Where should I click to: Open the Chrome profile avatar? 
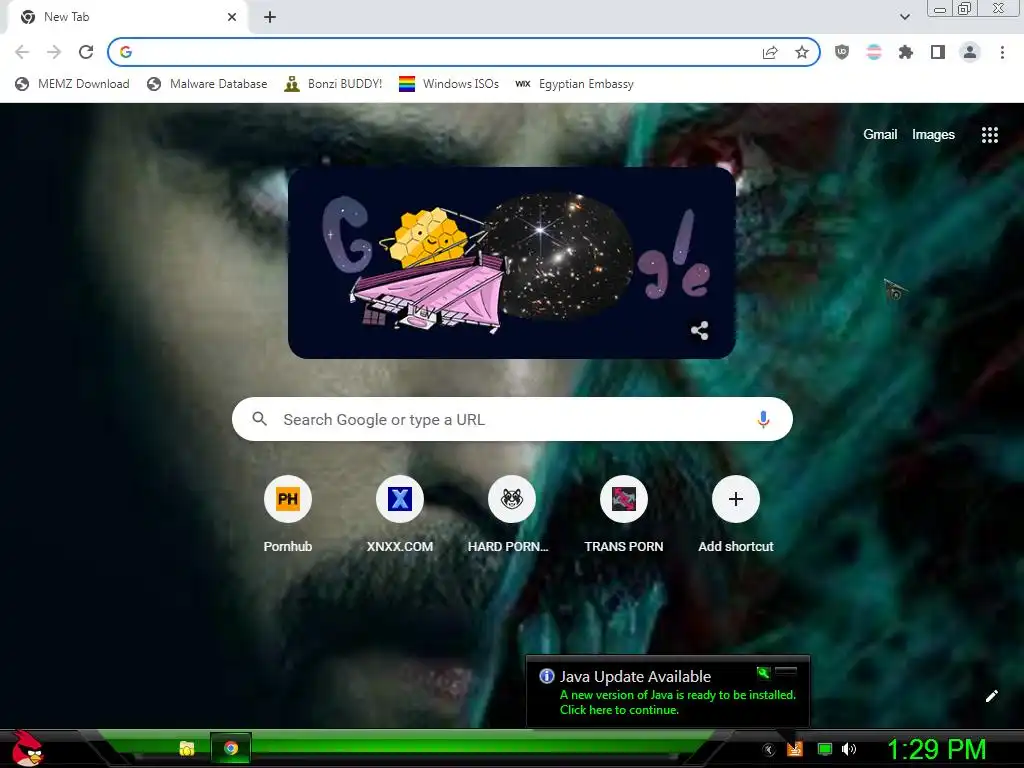click(970, 52)
